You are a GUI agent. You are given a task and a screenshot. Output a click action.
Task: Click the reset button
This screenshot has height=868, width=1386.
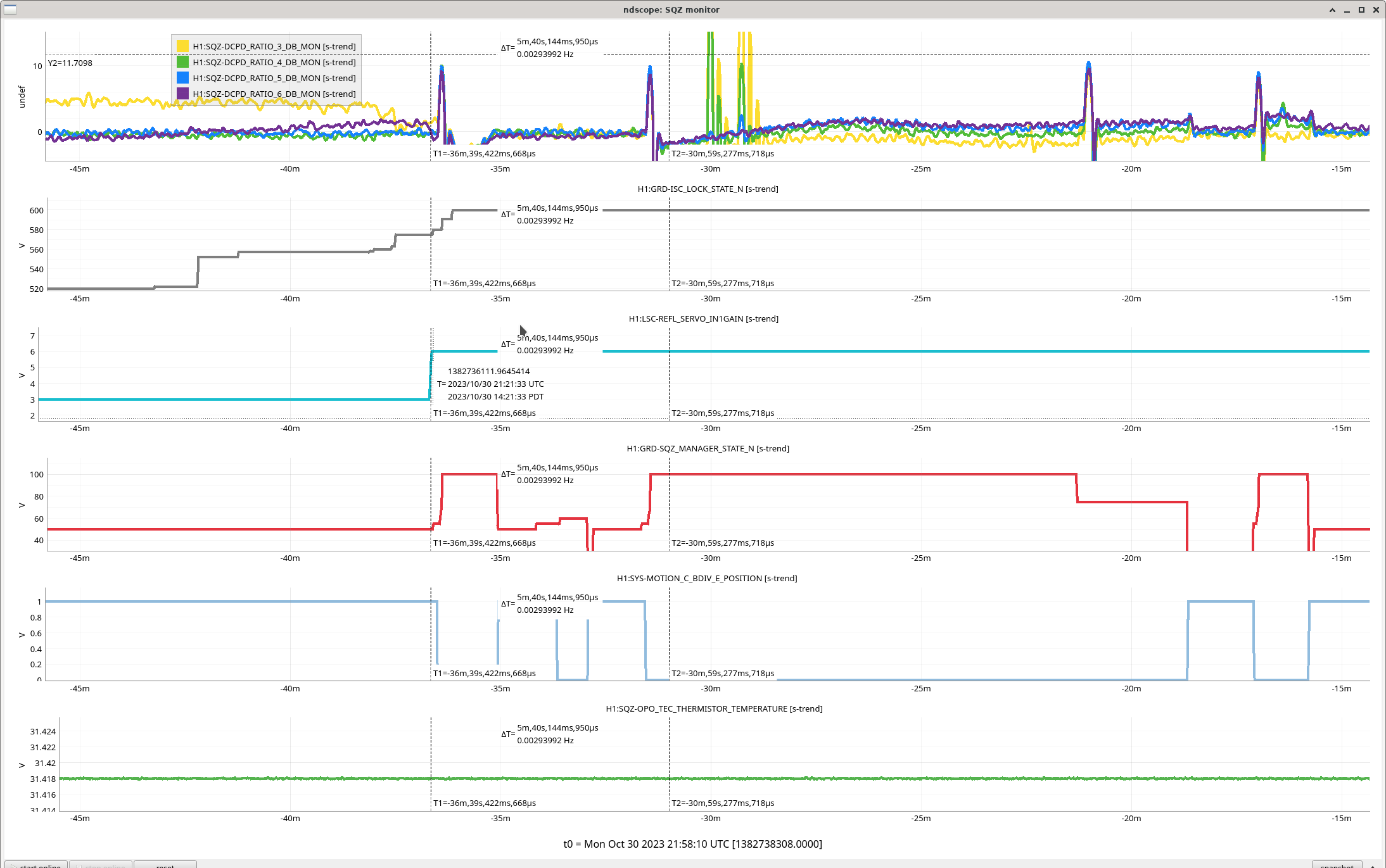click(x=165, y=865)
